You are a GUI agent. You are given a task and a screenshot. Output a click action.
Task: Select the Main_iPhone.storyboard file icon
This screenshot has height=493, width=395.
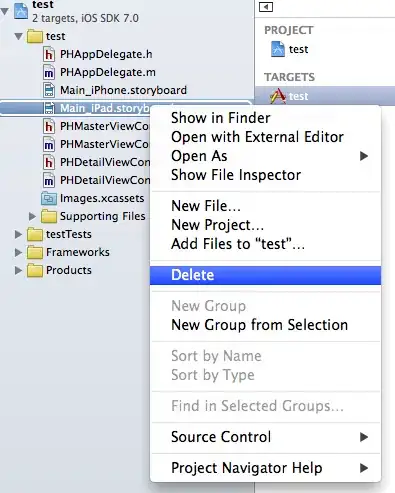point(49,90)
